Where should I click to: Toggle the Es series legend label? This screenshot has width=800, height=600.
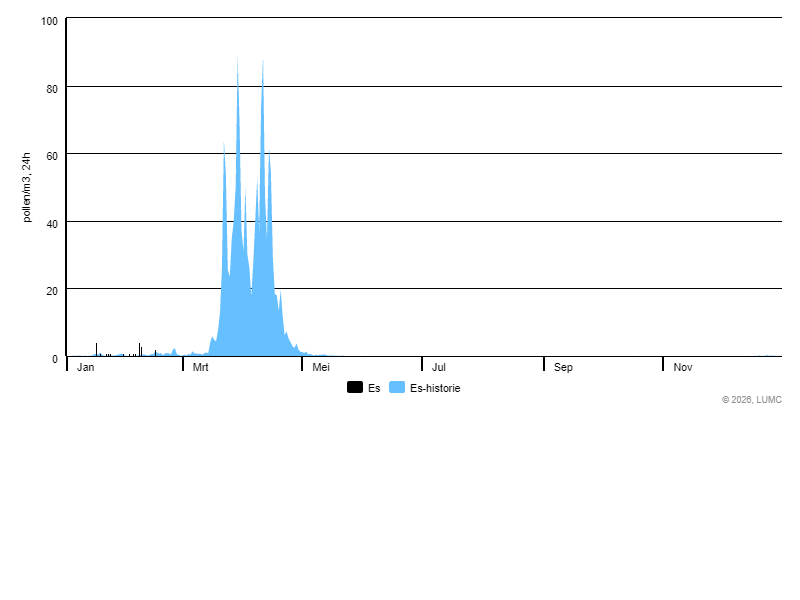374,388
